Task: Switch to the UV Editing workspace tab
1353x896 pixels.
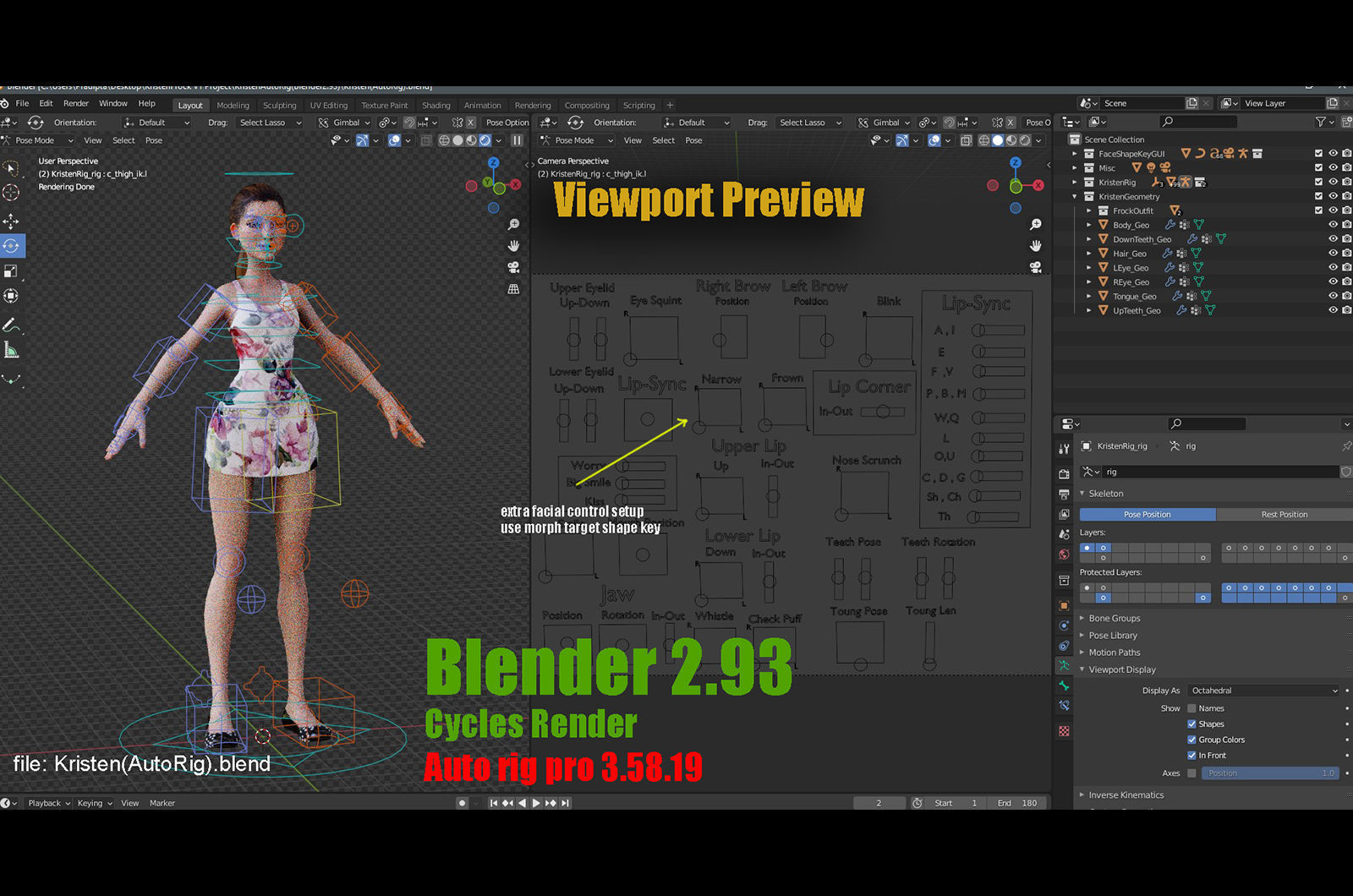Action: tap(328, 106)
